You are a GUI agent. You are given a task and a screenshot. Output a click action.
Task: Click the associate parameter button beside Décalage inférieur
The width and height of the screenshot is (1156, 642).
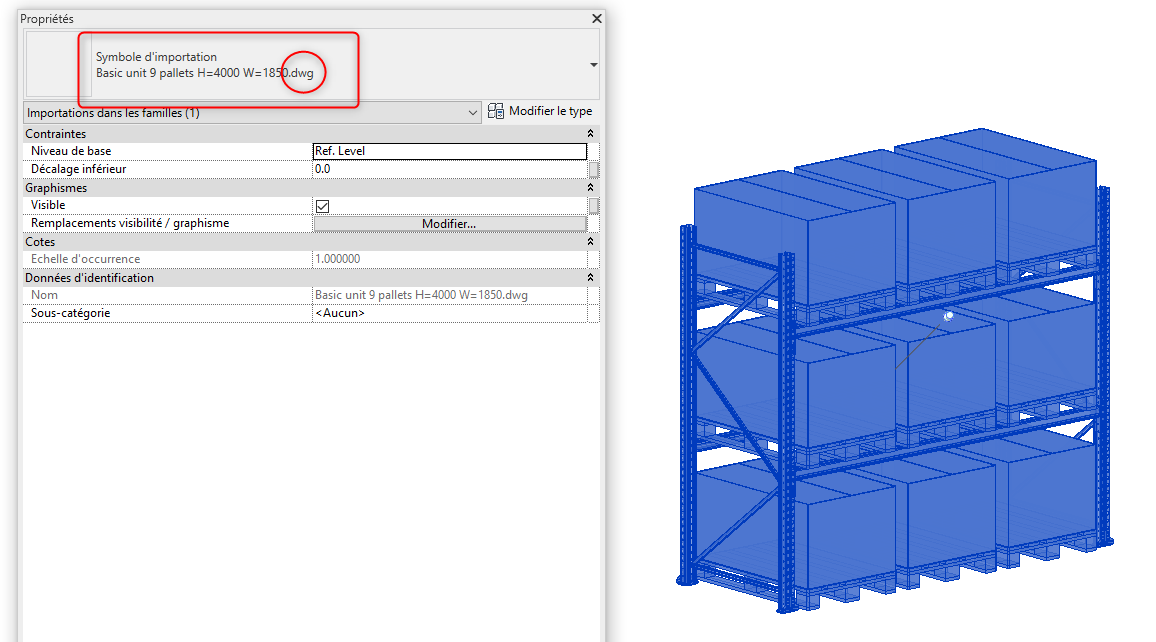594,170
